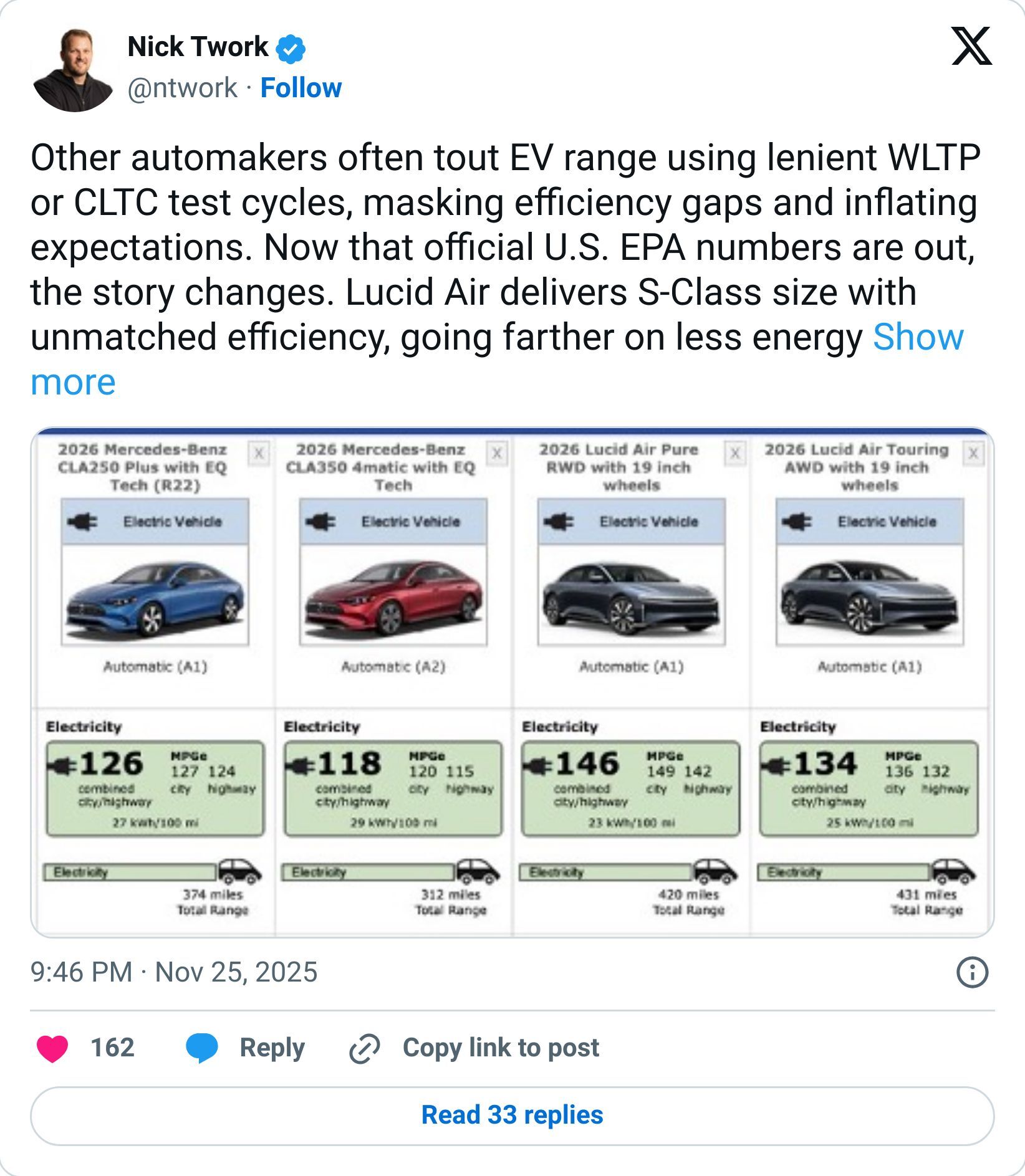Open replies with the blue Reply bubble icon
This screenshot has width=1025, height=1176.
click(201, 1048)
